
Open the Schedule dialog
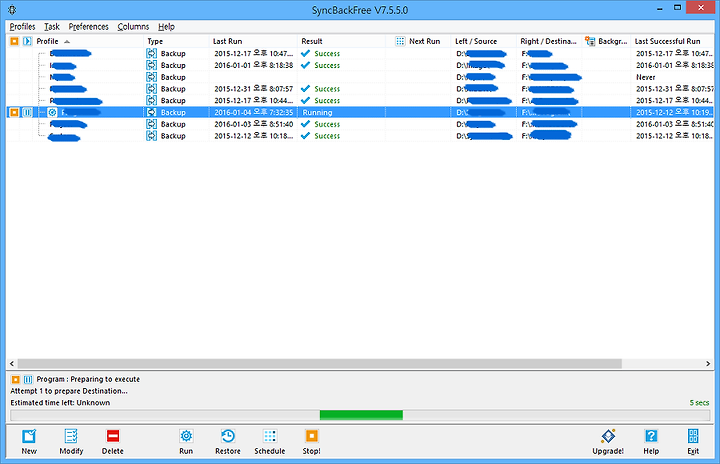[270, 441]
